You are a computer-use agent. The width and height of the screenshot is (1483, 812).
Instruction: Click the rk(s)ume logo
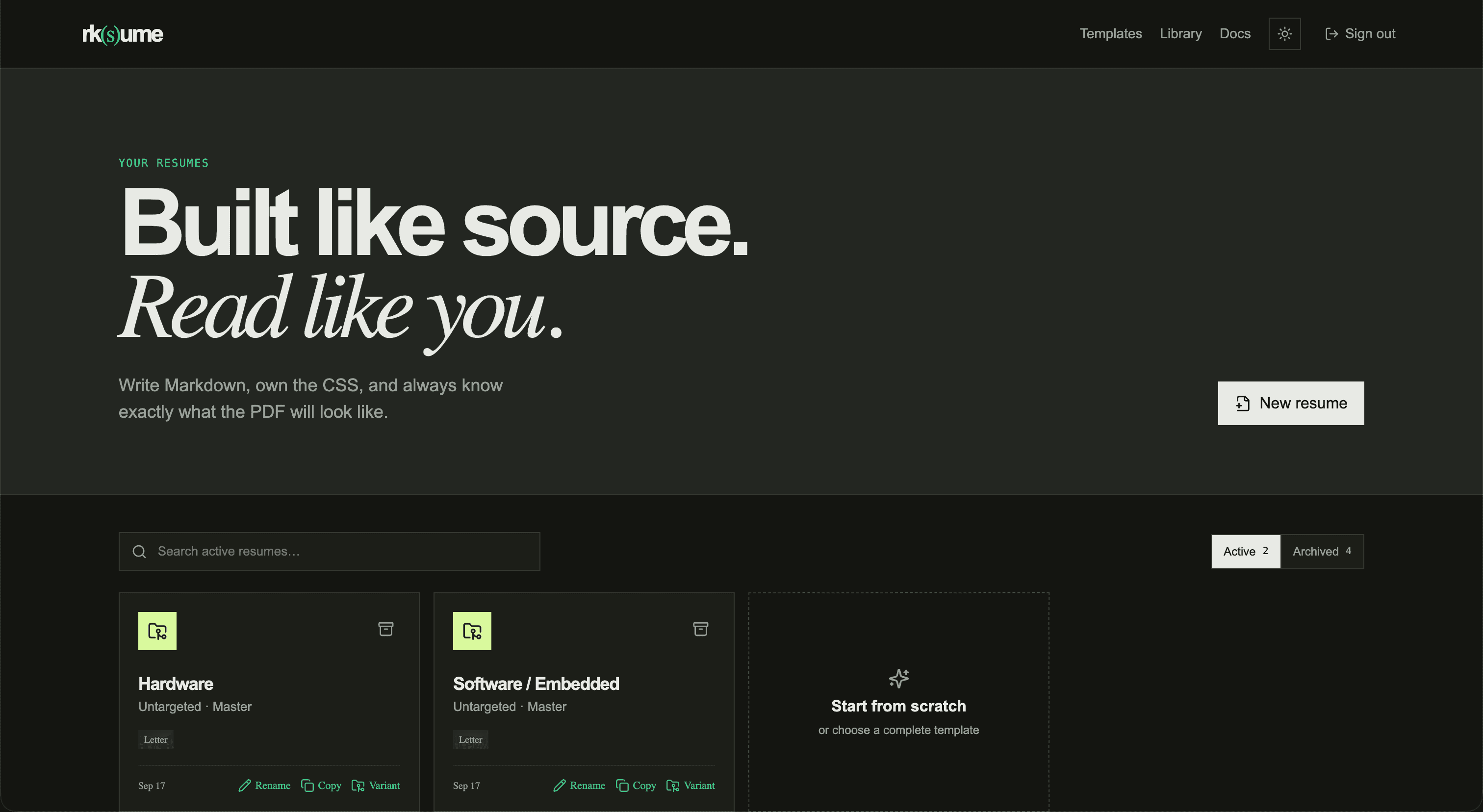[x=123, y=34]
